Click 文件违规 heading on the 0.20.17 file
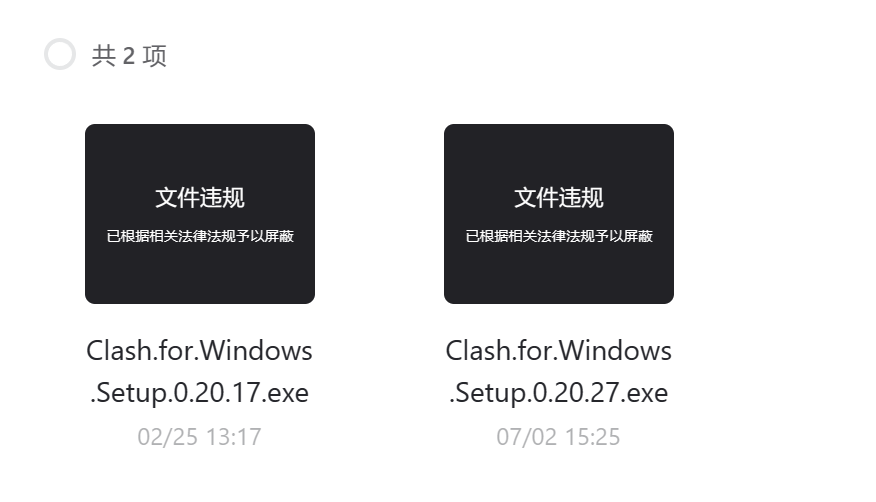 click(200, 198)
